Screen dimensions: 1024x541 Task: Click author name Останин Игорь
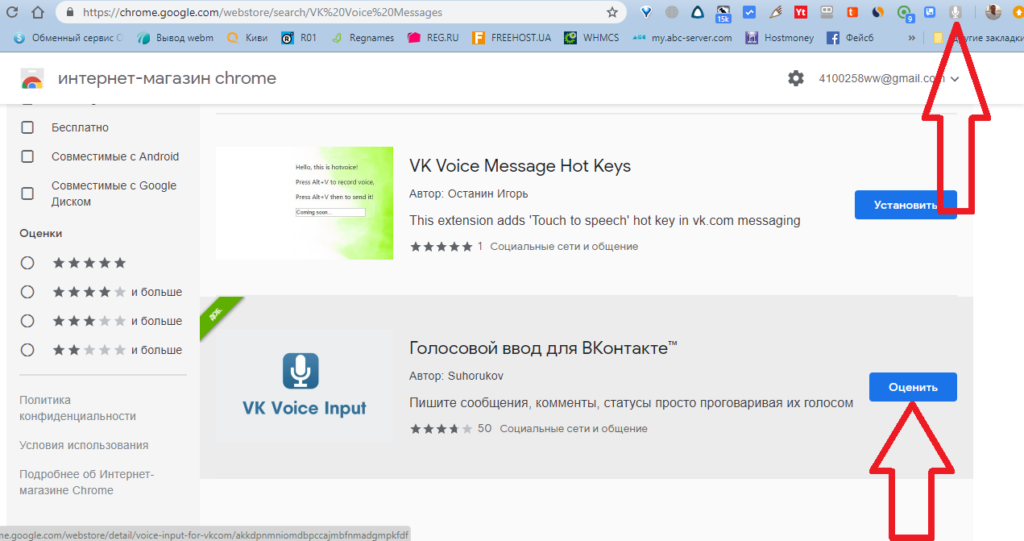click(488, 194)
